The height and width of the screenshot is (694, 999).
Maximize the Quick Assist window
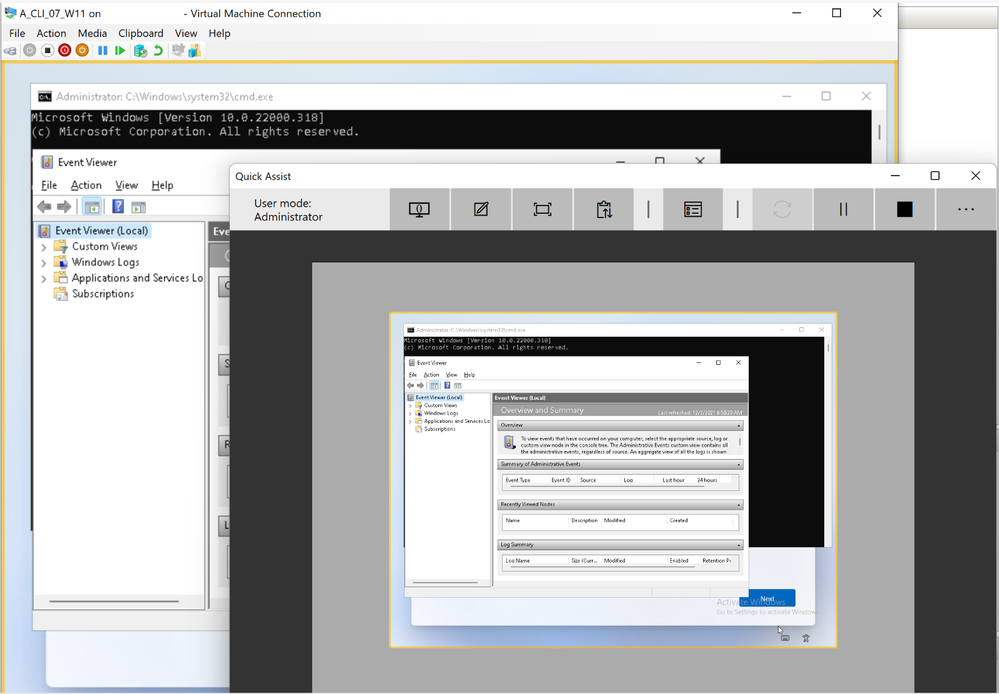(935, 176)
